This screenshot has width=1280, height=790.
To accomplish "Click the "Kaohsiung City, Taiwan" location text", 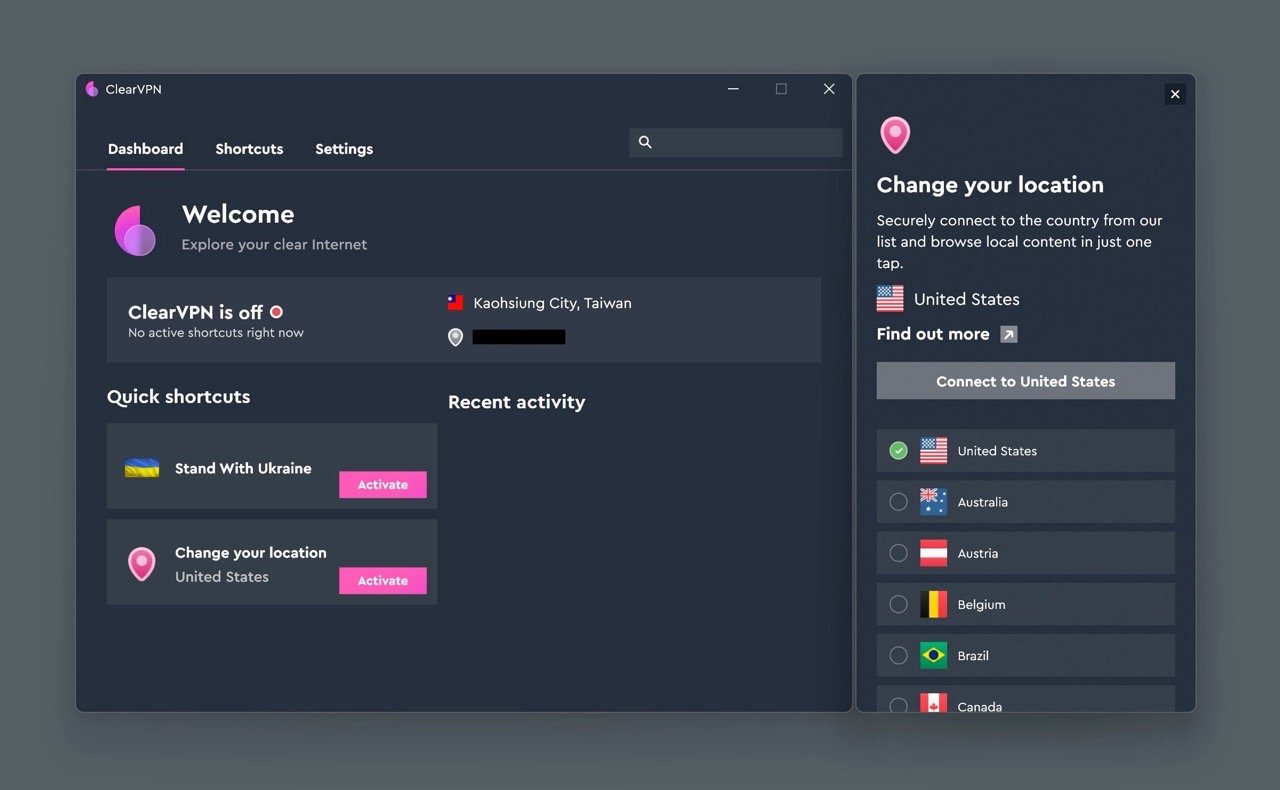I will click(552, 303).
